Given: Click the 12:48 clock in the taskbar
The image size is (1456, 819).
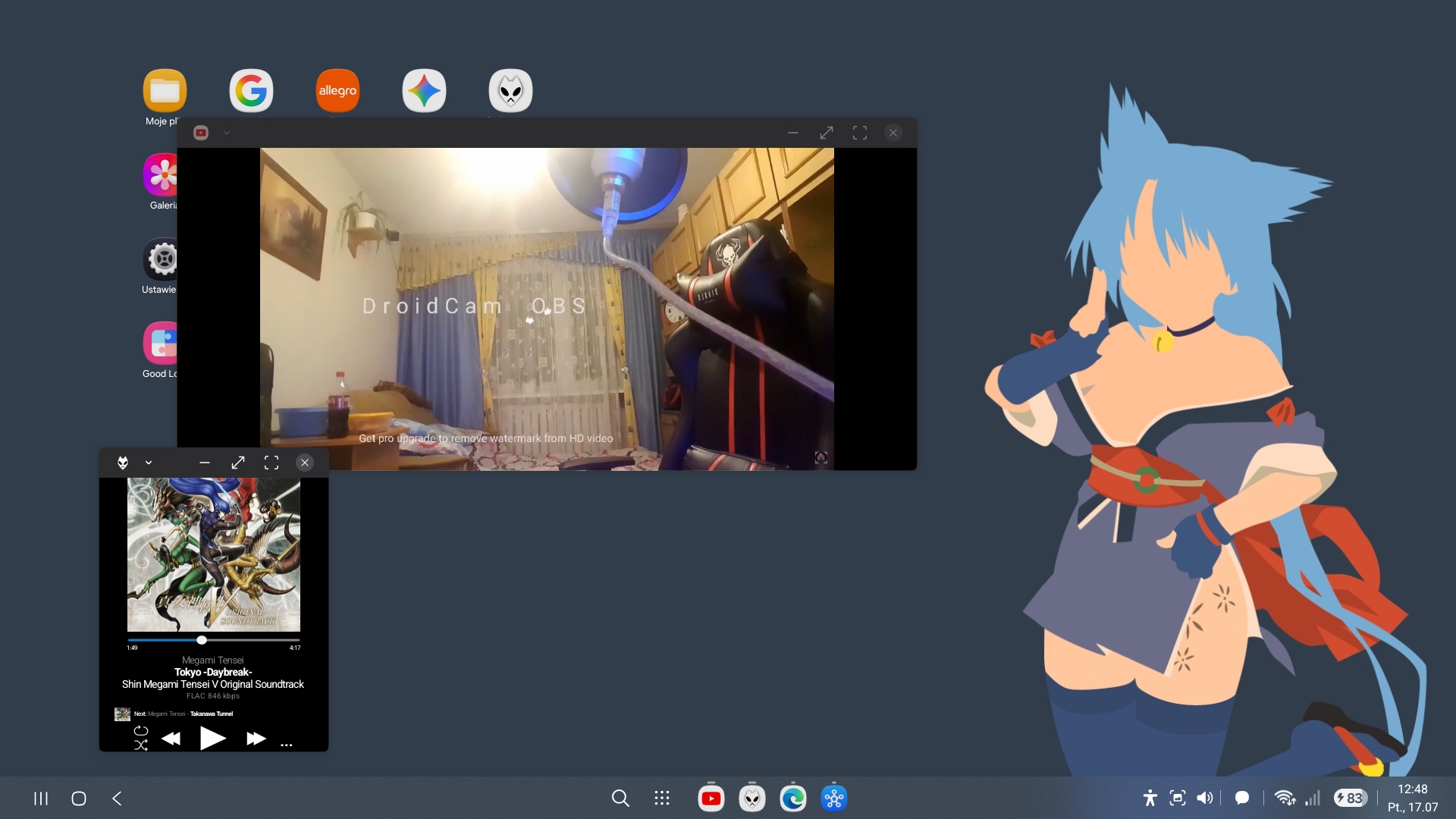Looking at the screenshot, I should point(1413,789).
